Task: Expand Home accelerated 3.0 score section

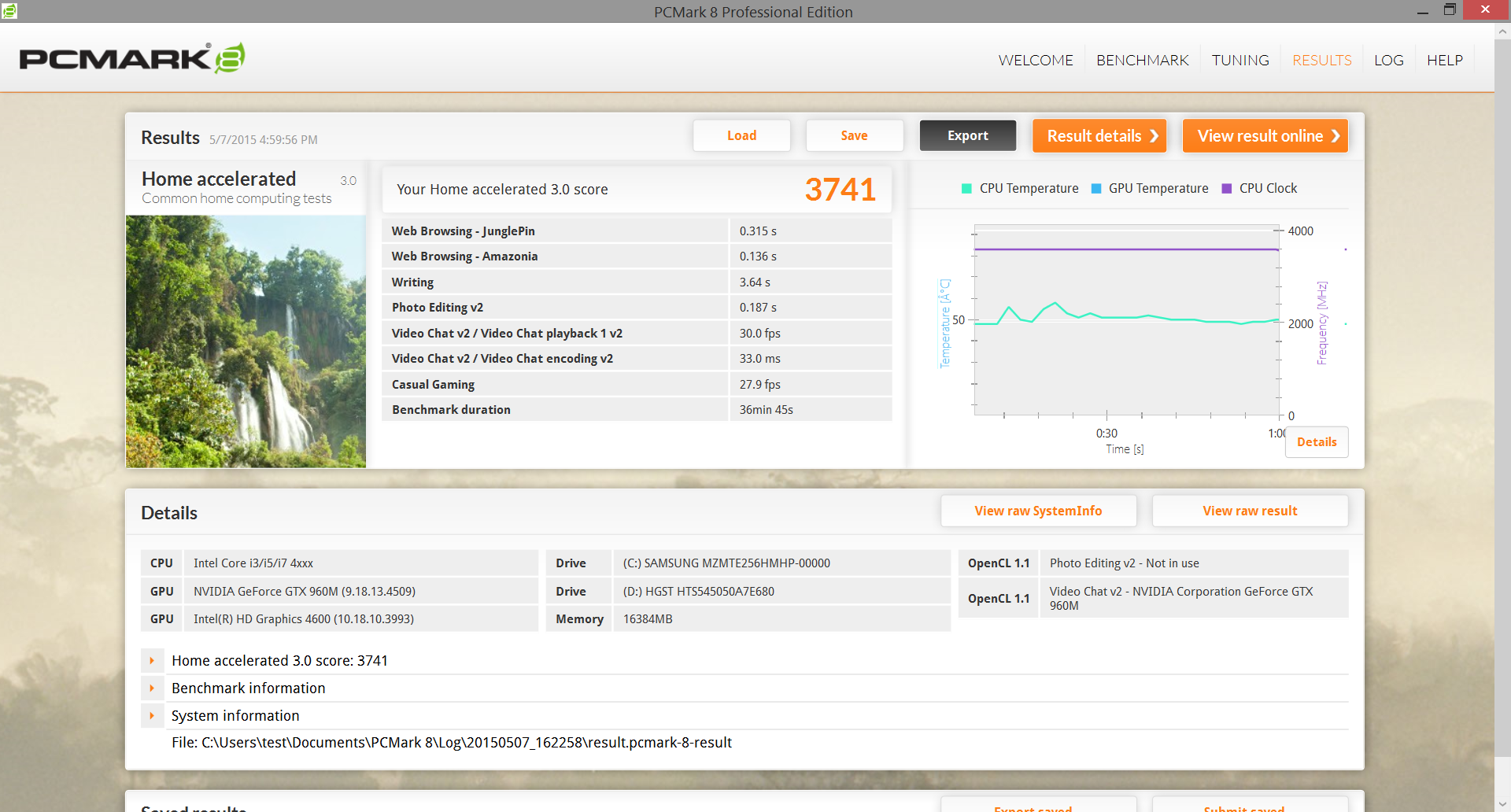Action: [152, 661]
